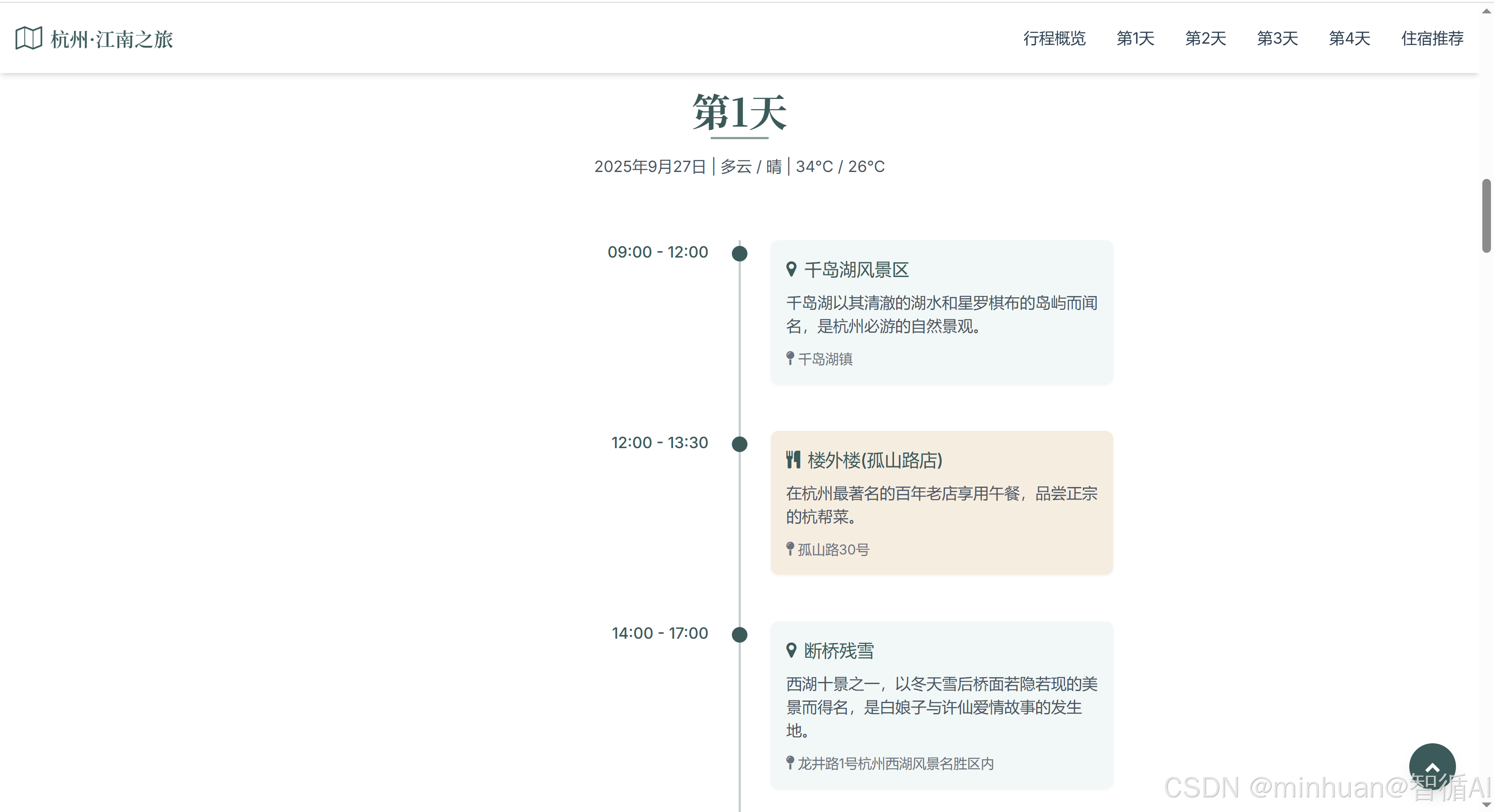Click the 09:00 - 12:00 time label
This screenshot has height=812, width=1494.
[658, 252]
